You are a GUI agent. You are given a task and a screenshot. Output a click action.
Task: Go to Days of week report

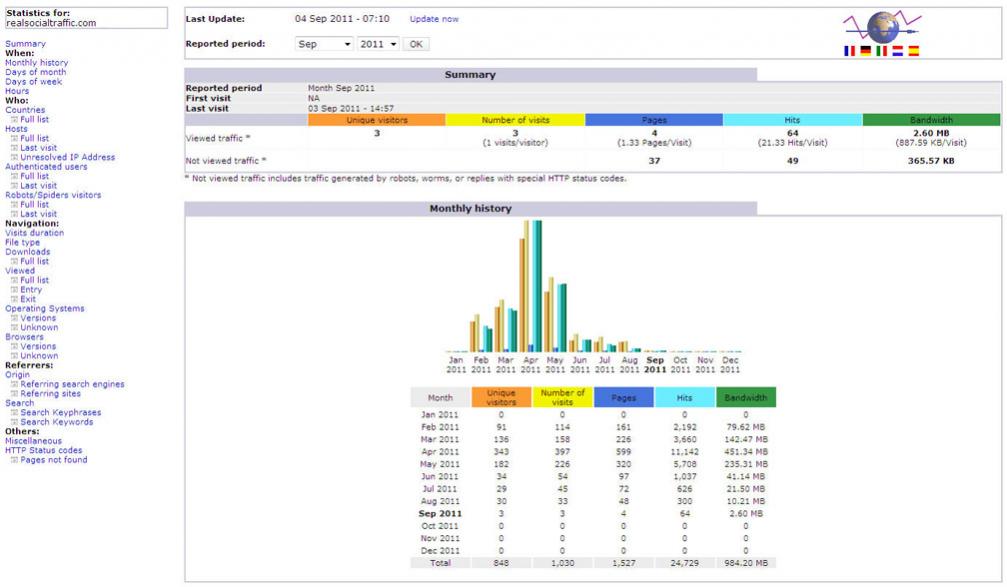point(33,82)
